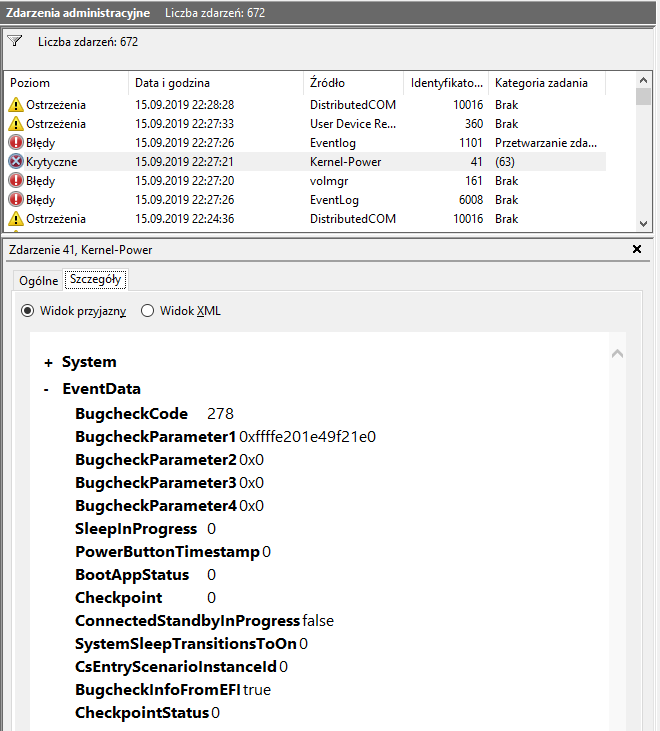This screenshot has width=660, height=731.
Task: Click warning icon of 22:24:36 DistributedCOM event
Action: [x=16, y=219]
